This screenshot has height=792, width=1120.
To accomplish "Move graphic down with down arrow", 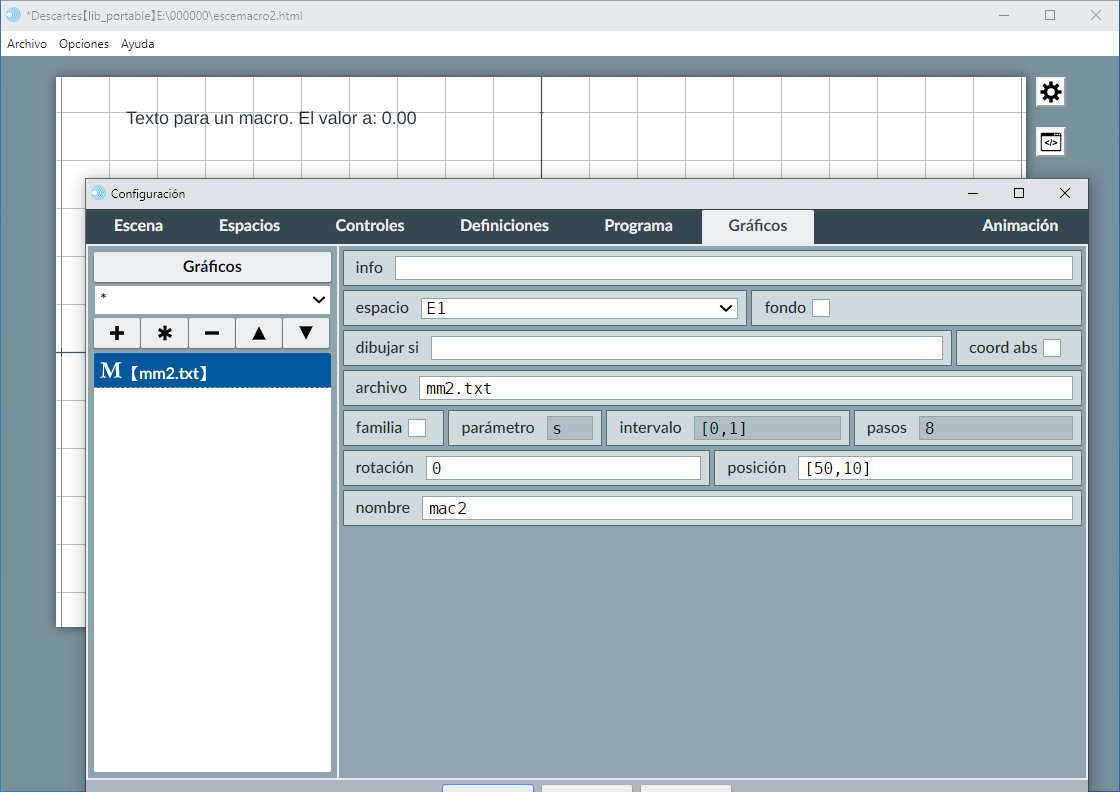I will 306,333.
